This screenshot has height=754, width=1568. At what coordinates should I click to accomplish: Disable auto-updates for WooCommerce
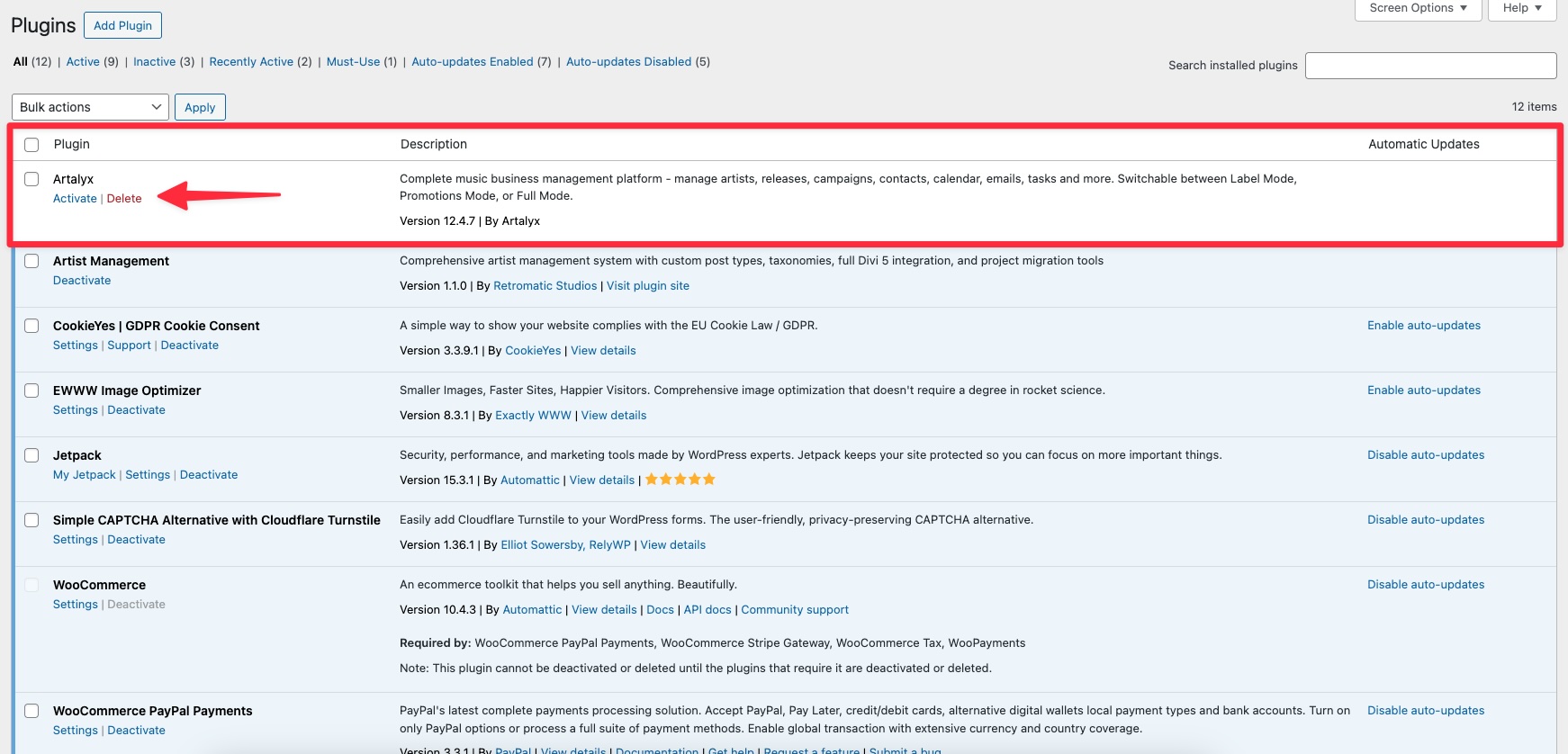tap(1426, 585)
